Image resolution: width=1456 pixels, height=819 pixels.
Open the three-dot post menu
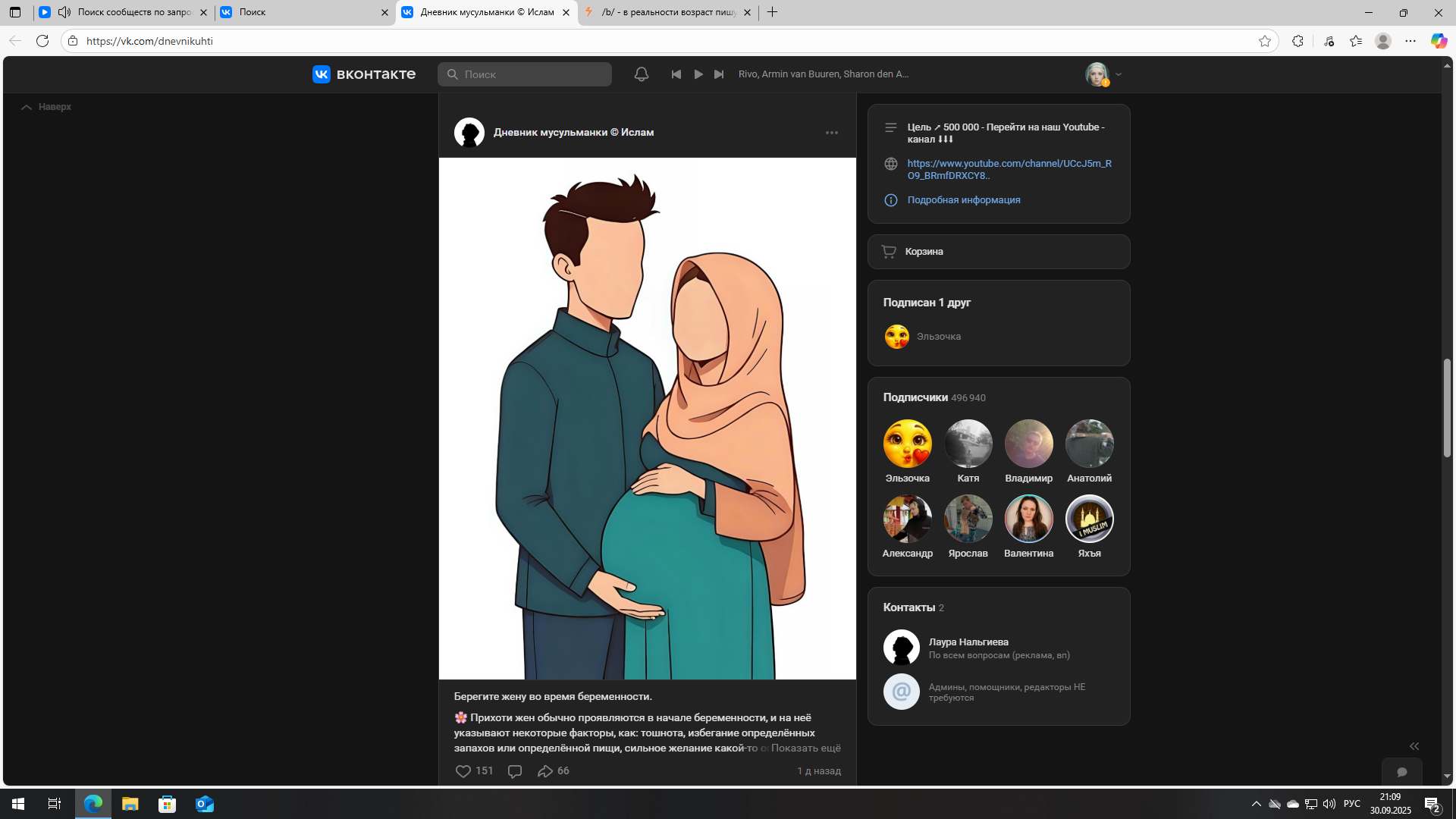832,133
